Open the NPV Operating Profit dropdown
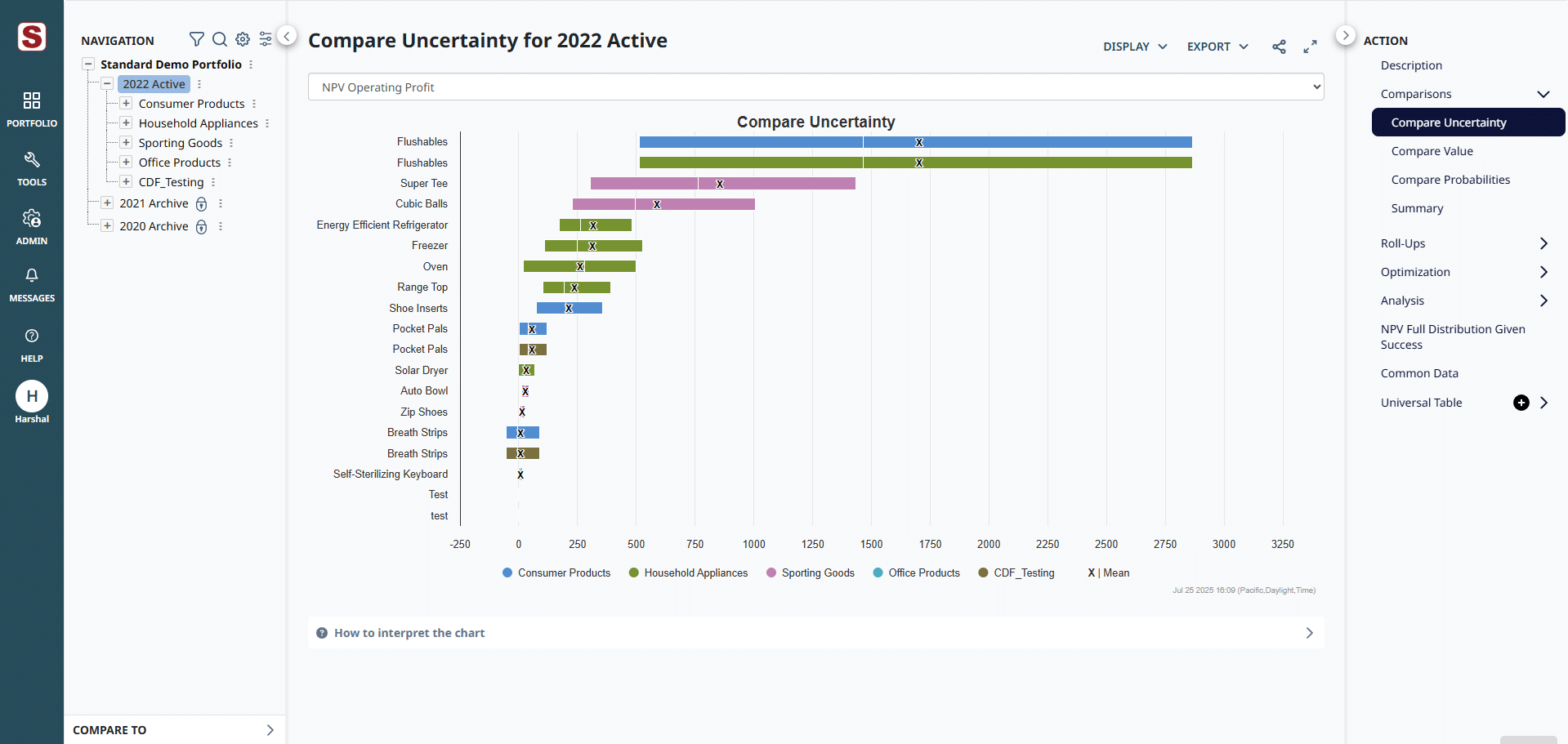Screen dimensions: 1568x744 (x=815, y=87)
